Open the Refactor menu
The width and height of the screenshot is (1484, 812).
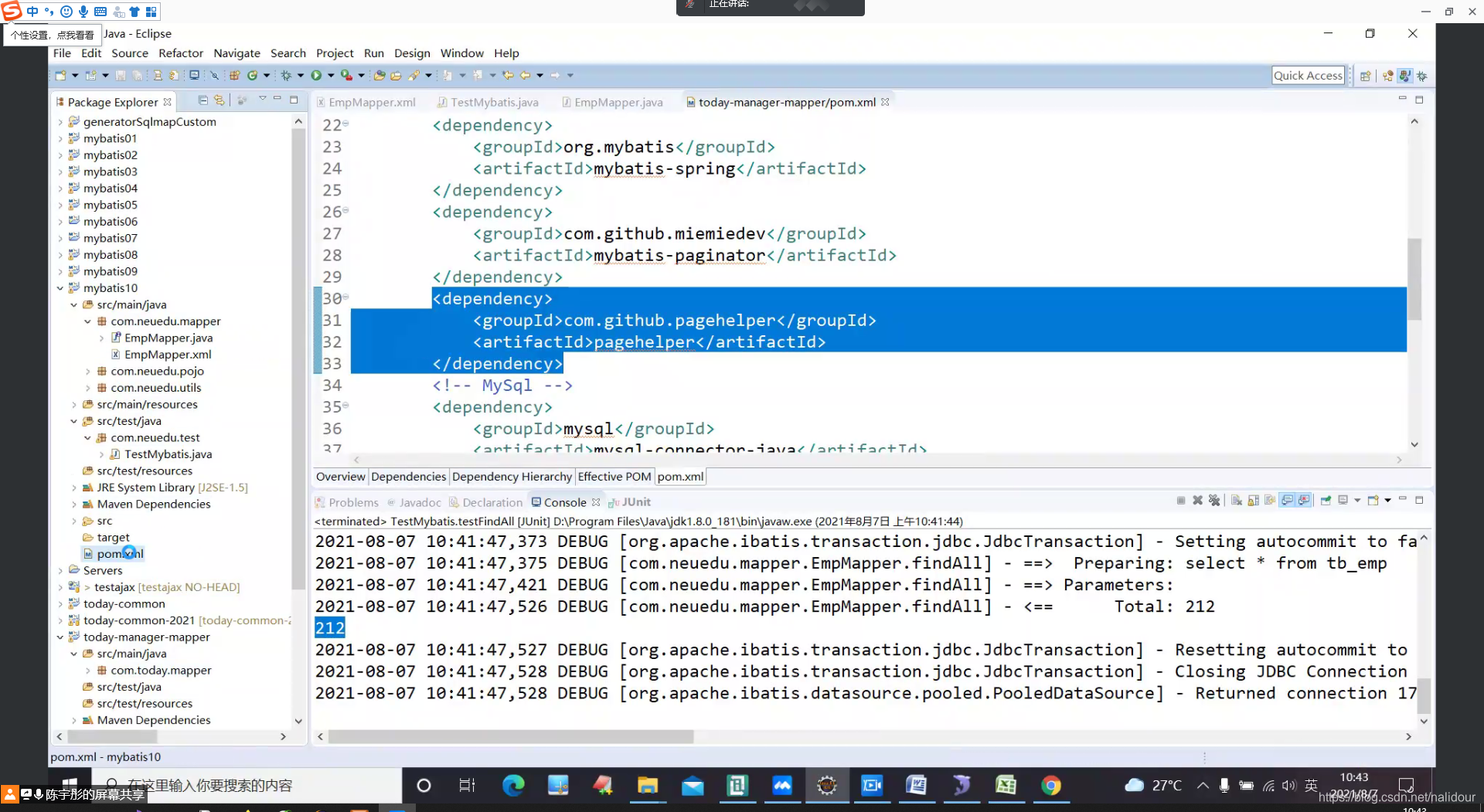181,53
